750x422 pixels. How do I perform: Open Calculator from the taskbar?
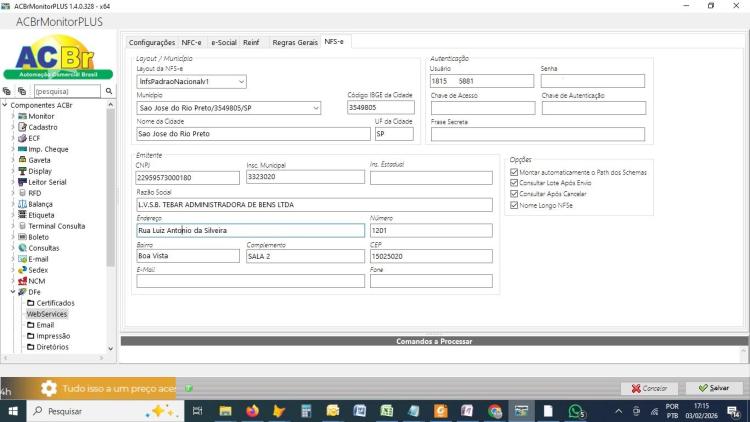coord(306,411)
